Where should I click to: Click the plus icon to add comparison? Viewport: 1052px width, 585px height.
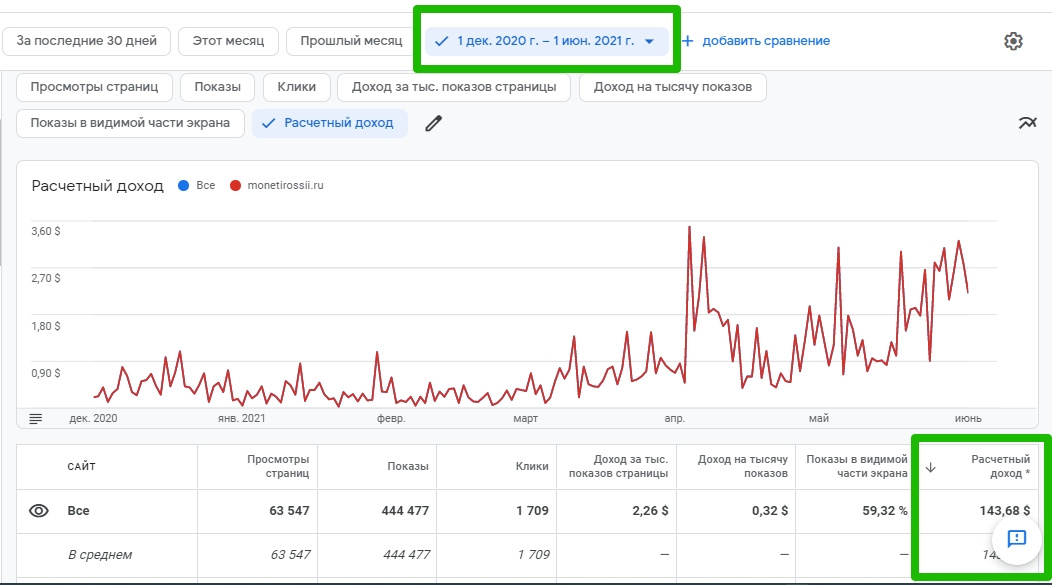688,41
